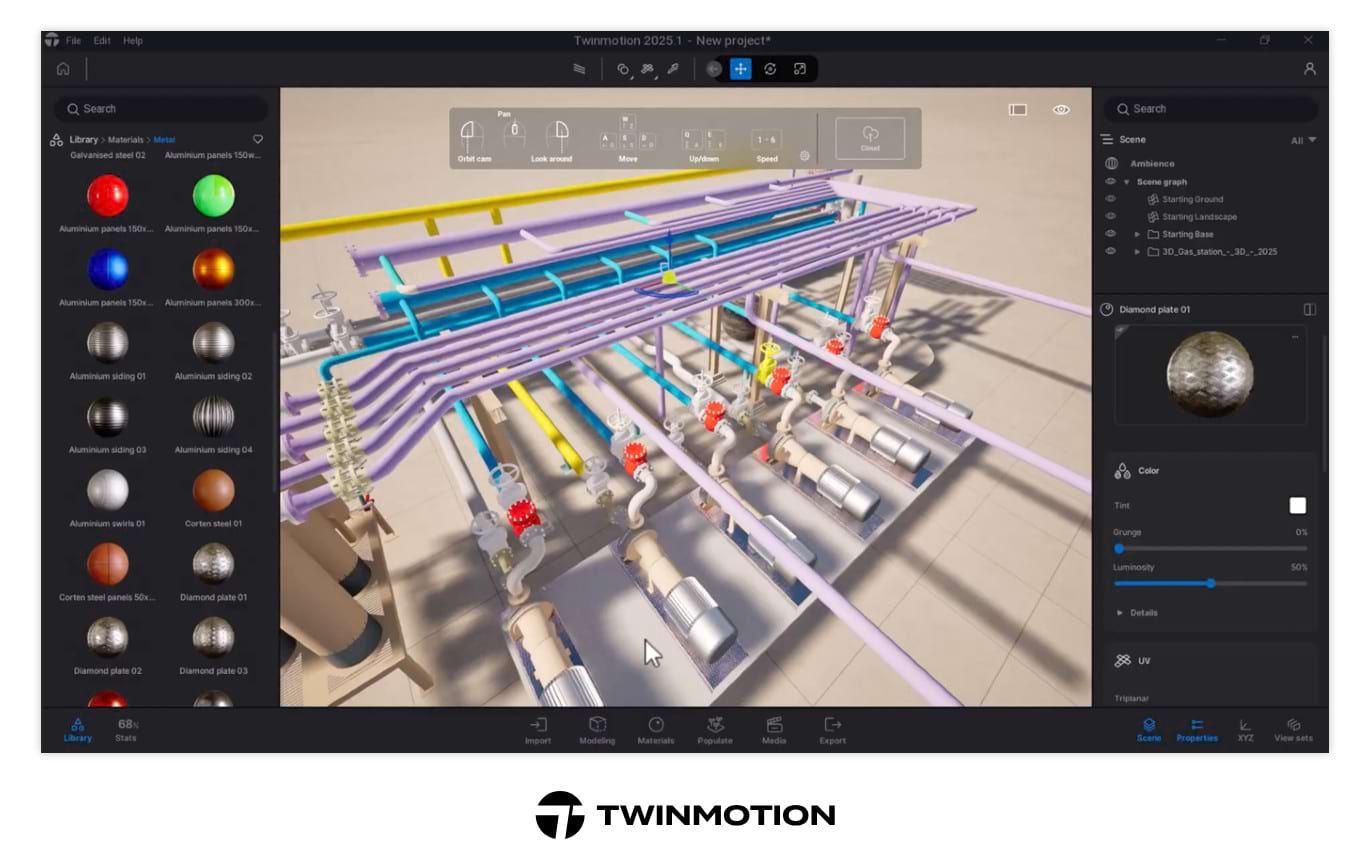Toggle visibility of Starting Ground
1370x860 pixels.
[x=1110, y=199]
